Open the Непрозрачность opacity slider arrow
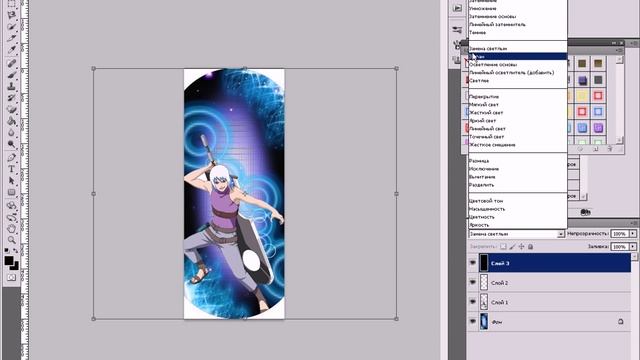 point(633,233)
